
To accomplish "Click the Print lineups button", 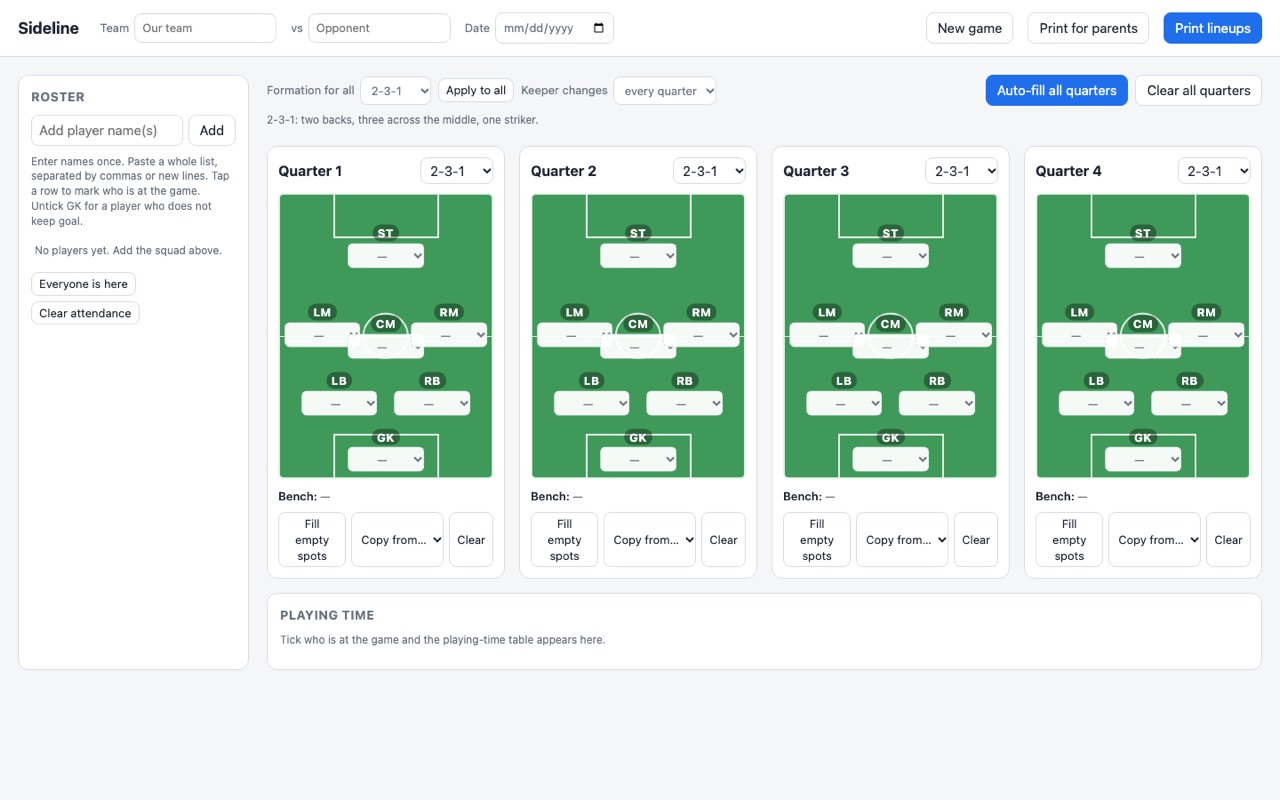I will click(1212, 28).
